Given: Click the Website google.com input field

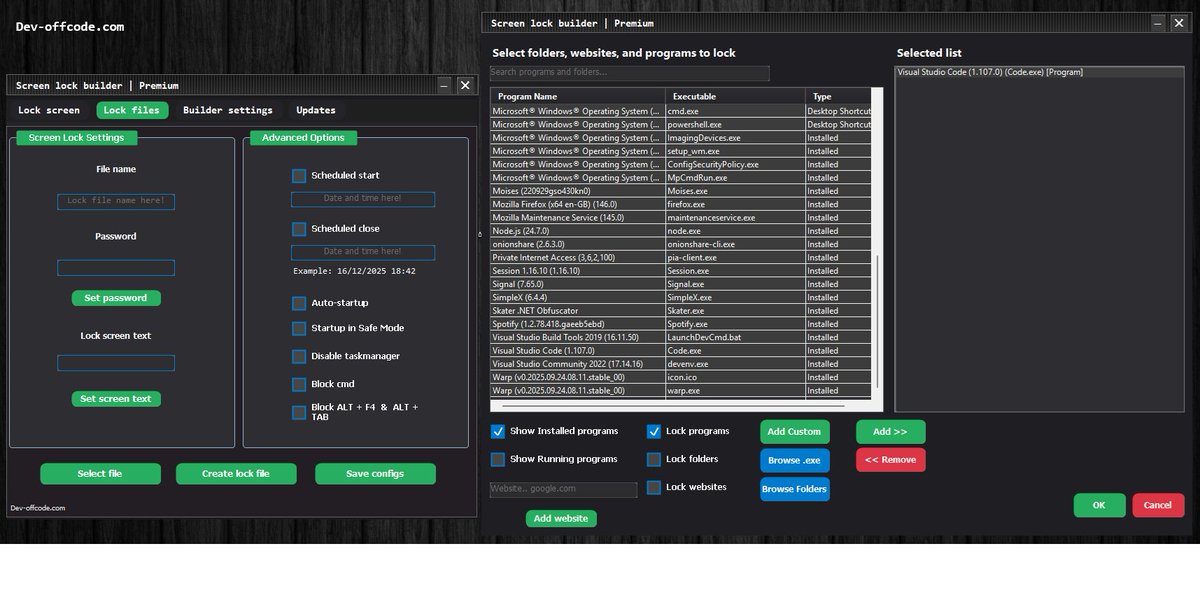Looking at the screenshot, I should pos(563,489).
